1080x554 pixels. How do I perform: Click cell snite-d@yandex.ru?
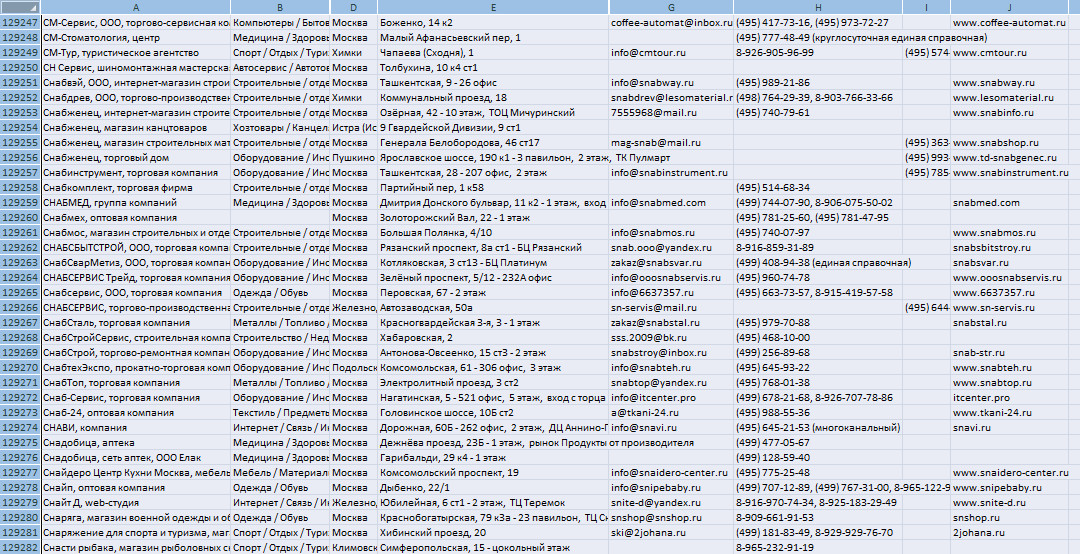point(672,502)
